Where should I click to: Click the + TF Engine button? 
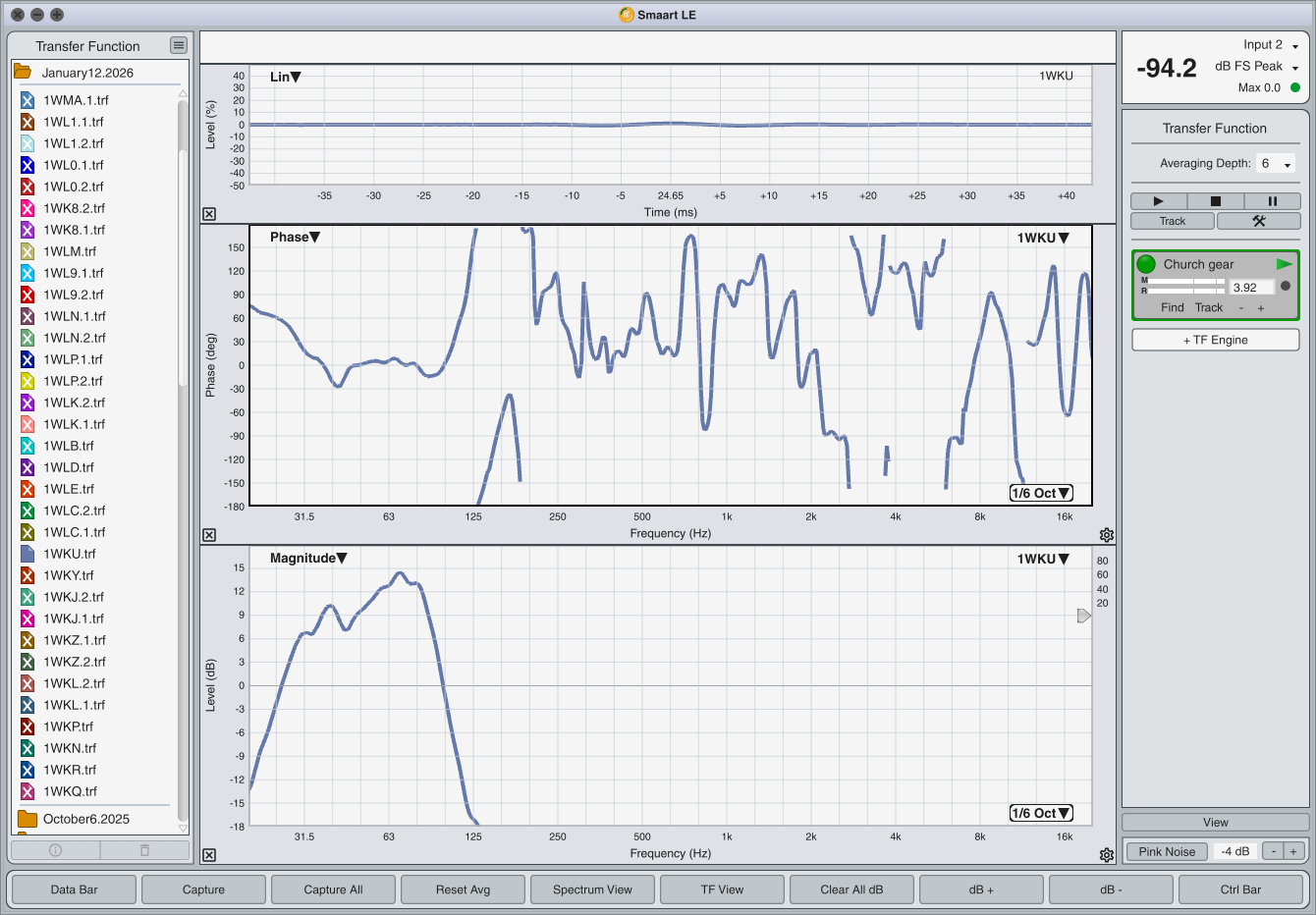point(1216,340)
